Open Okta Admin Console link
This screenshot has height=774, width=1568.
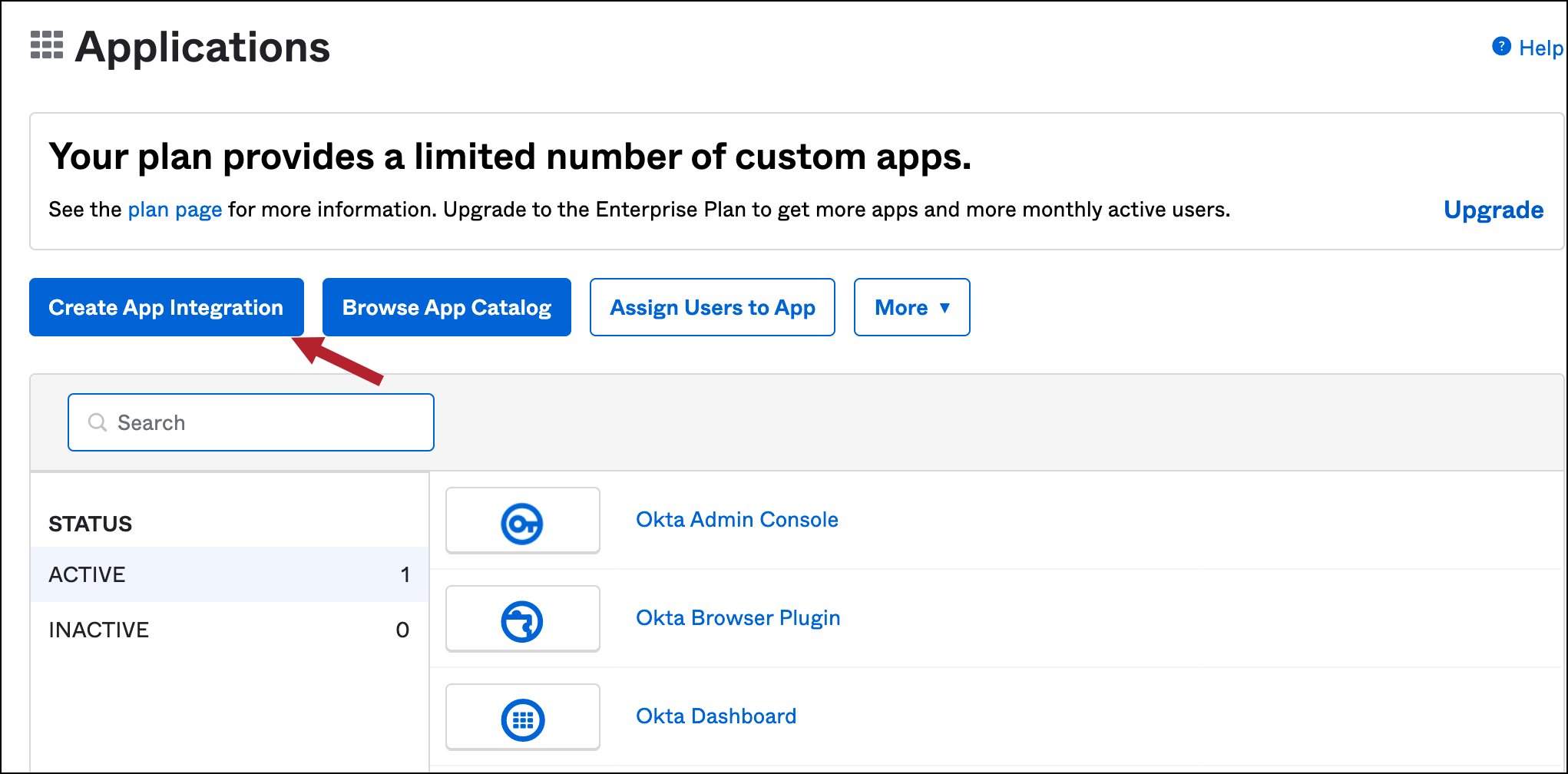coord(736,520)
